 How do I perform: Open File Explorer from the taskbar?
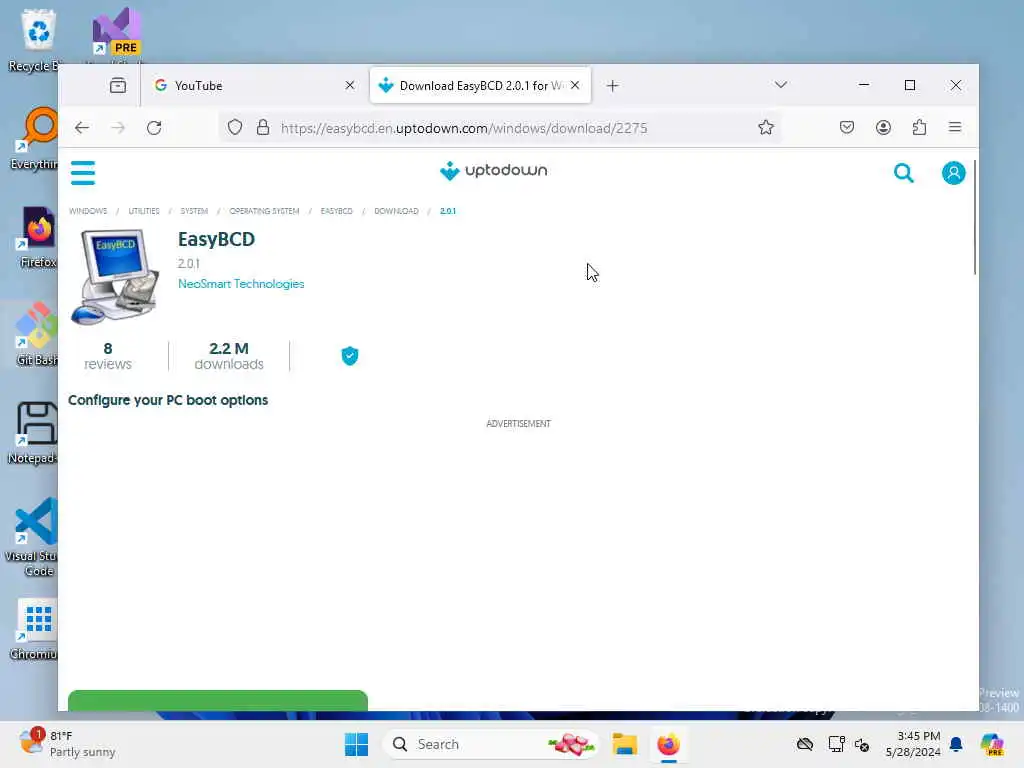pyautogui.click(x=624, y=744)
